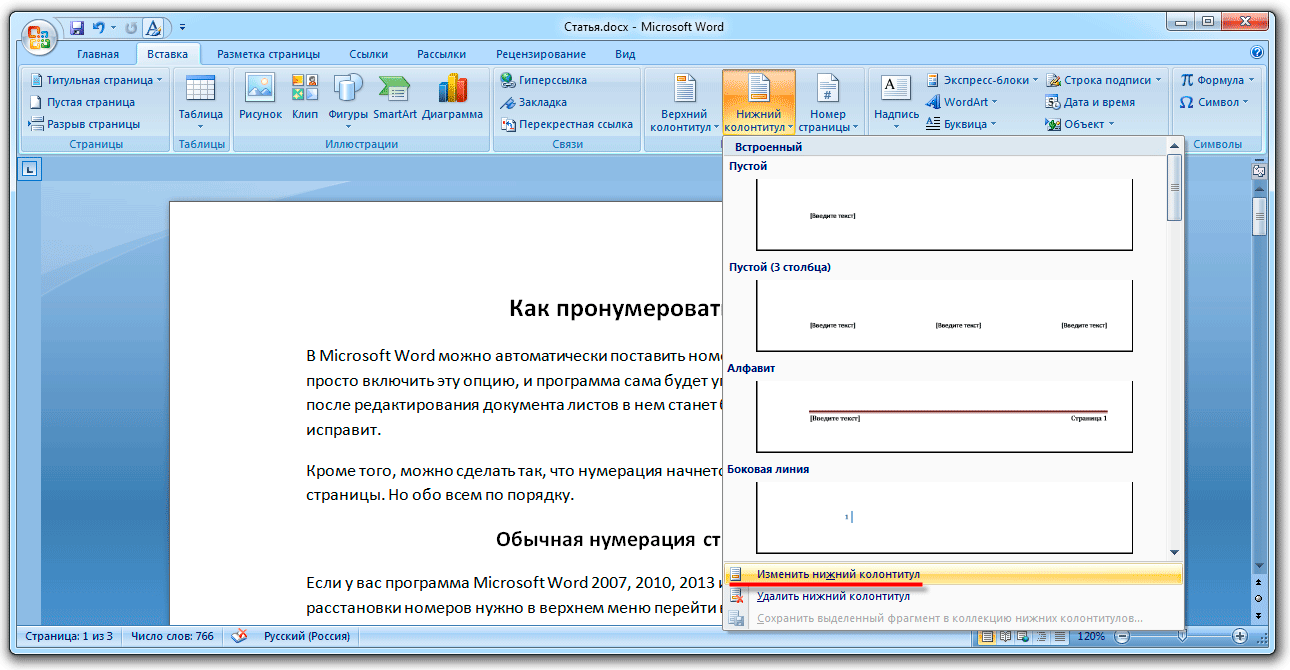Open Microsoft Office Word help
1290x670 pixels.
tap(1257, 54)
